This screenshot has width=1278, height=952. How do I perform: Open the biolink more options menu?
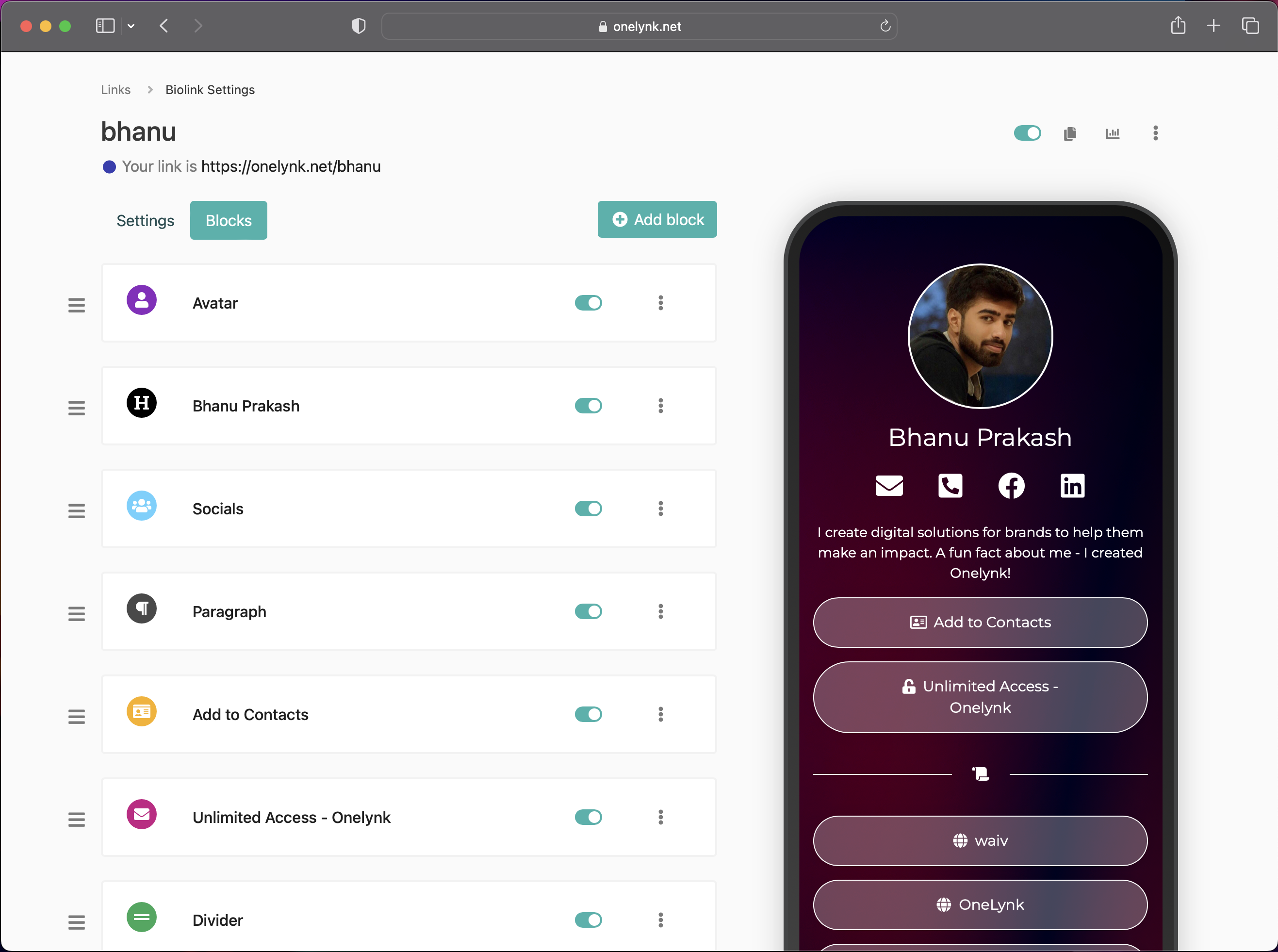pyautogui.click(x=1155, y=133)
